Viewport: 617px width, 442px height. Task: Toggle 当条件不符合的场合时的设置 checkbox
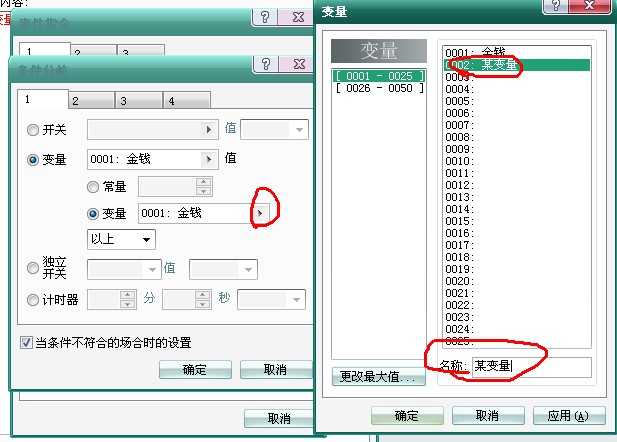click(x=26, y=342)
